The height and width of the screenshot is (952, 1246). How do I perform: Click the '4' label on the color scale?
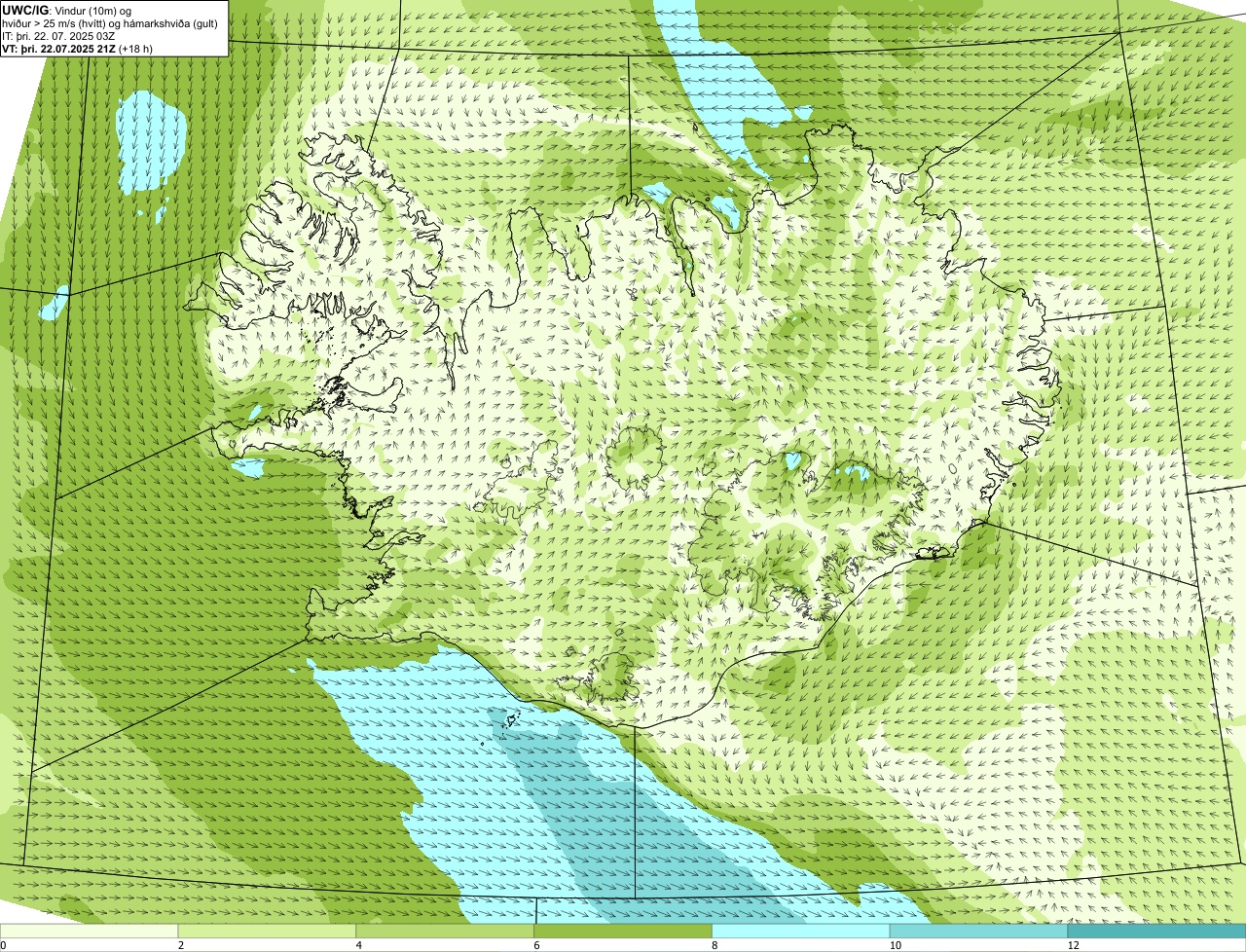pos(358,945)
